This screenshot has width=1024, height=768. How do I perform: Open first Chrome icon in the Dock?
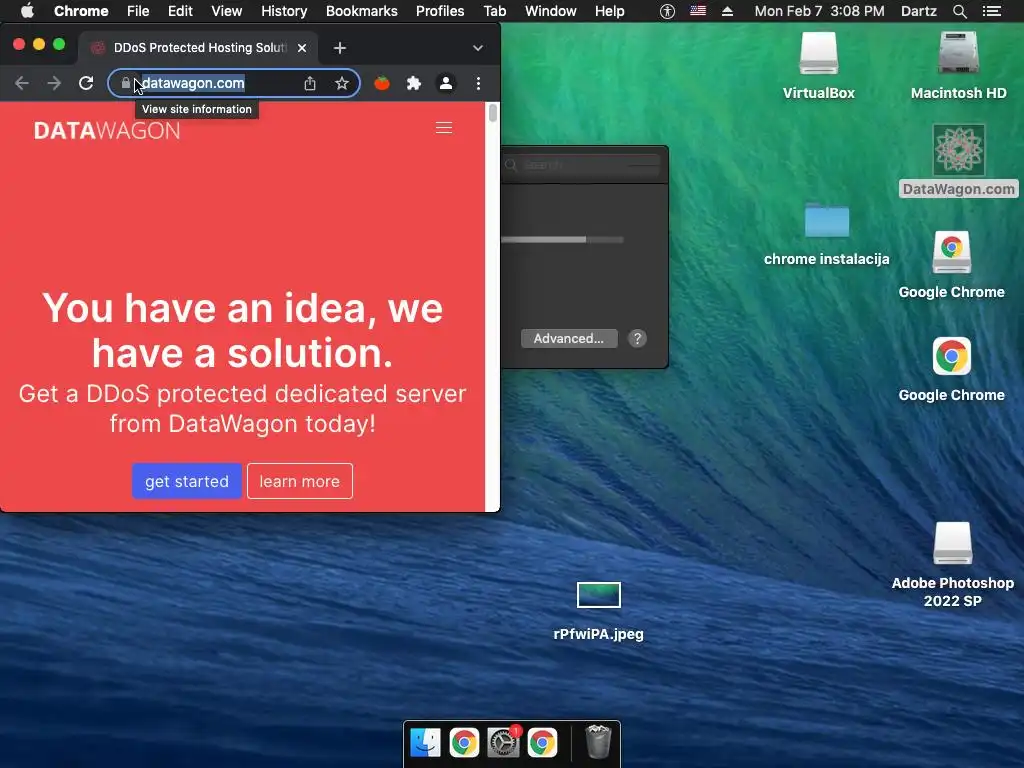pos(464,743)
